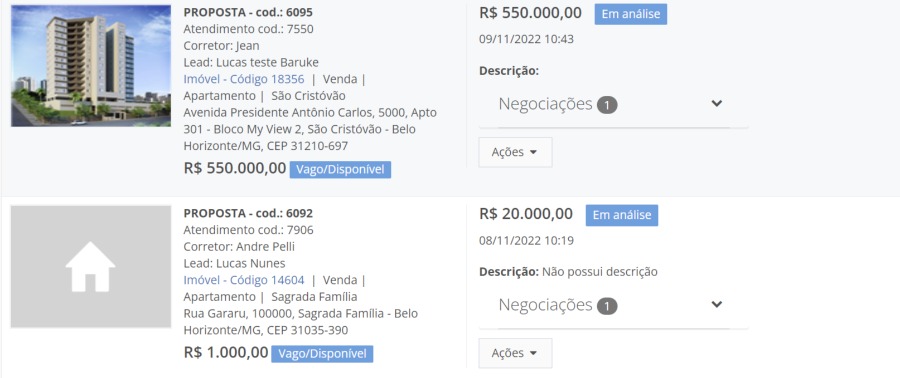
Task: Click Vago/Disponível tag beside R$ 1.000,00
Action: pos(322,354)
